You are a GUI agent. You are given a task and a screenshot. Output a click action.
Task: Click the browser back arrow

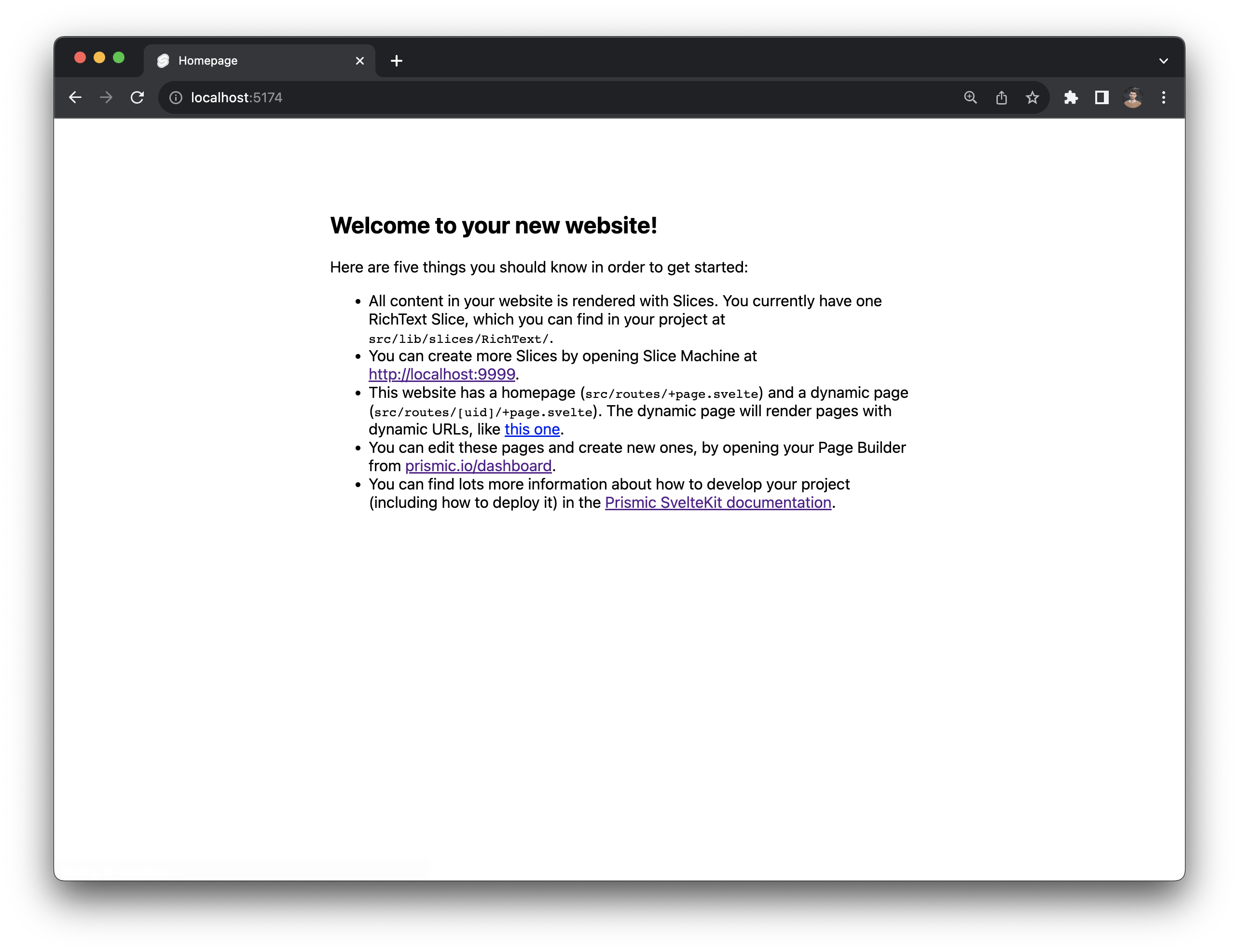coord(75,97)
